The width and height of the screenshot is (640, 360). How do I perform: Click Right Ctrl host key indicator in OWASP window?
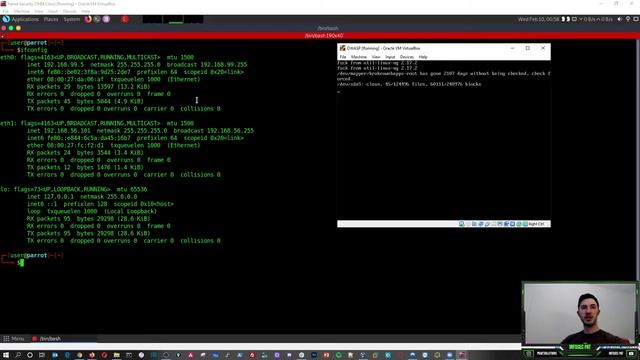(x=536, y=224)
